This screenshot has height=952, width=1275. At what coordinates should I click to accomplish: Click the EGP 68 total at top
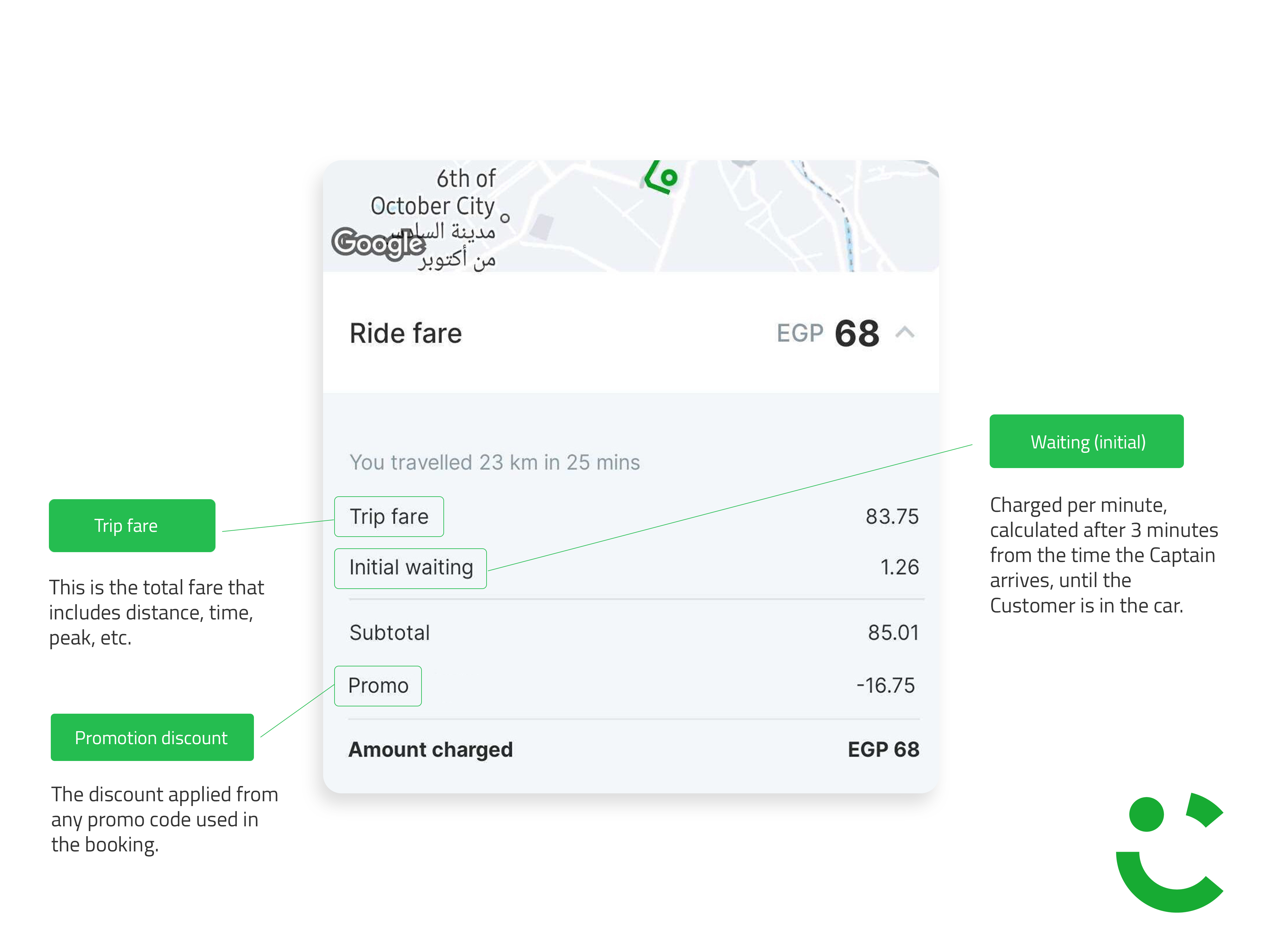[828, 333]
